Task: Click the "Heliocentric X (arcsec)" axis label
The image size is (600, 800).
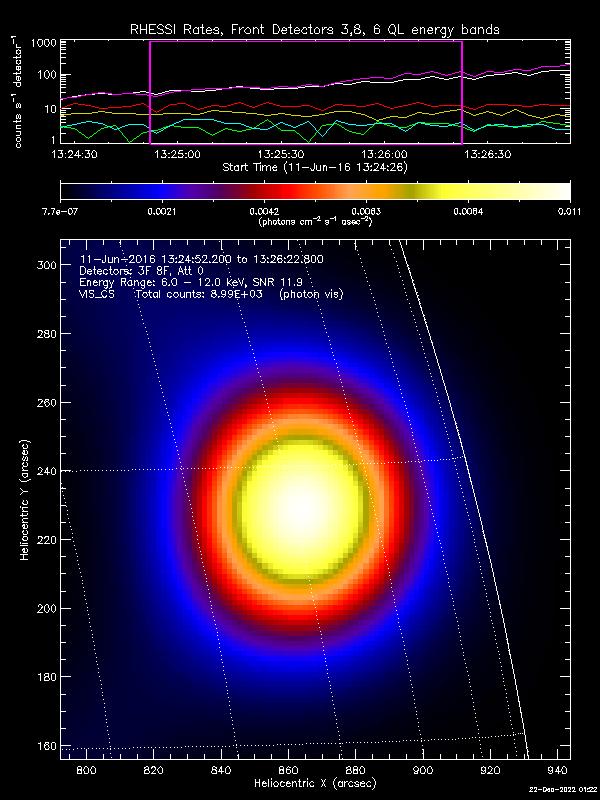Action: 315,783
